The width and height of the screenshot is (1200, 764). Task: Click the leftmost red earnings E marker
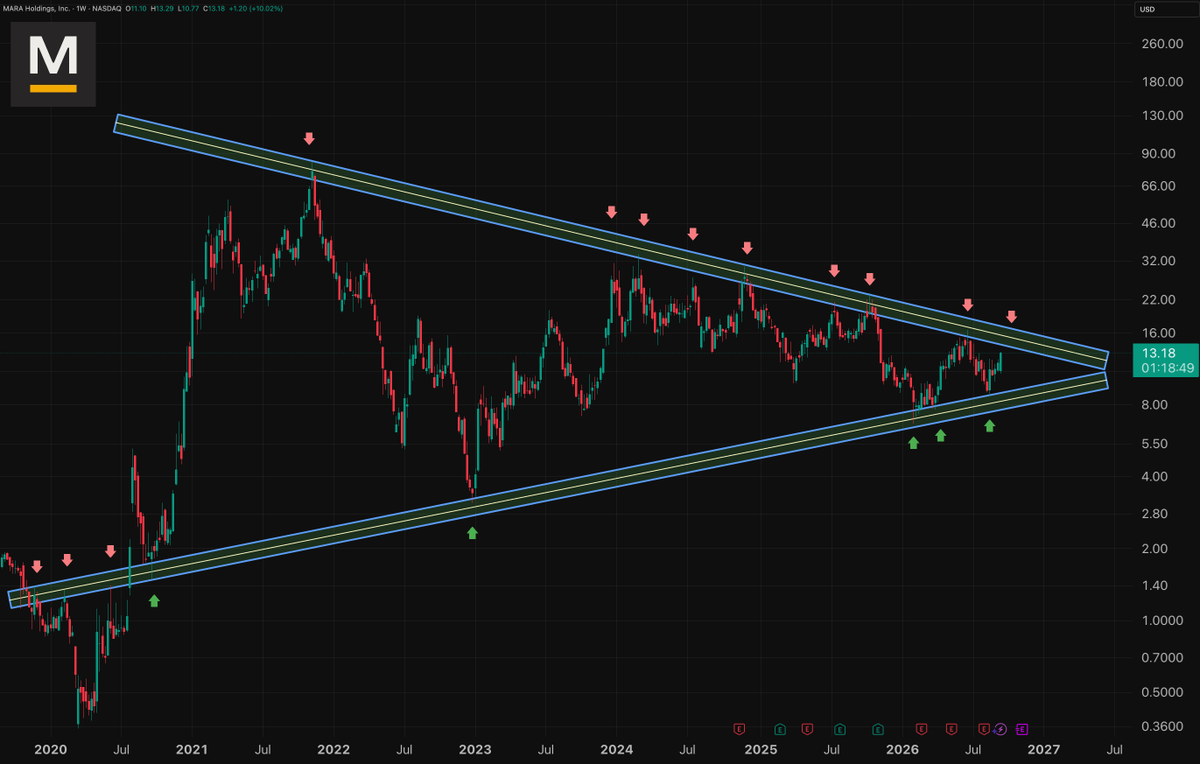click(x=740, y=729)
